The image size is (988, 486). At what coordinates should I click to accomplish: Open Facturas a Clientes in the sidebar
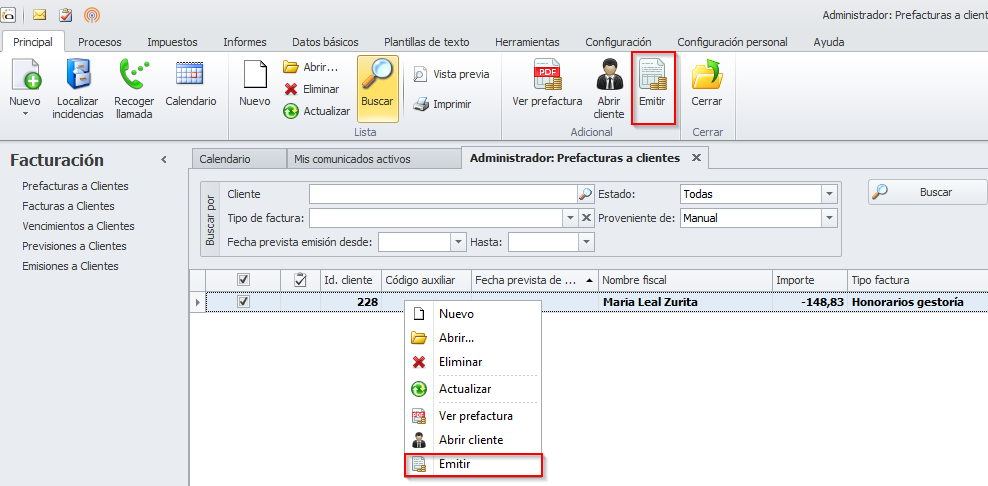click(68, 206)
